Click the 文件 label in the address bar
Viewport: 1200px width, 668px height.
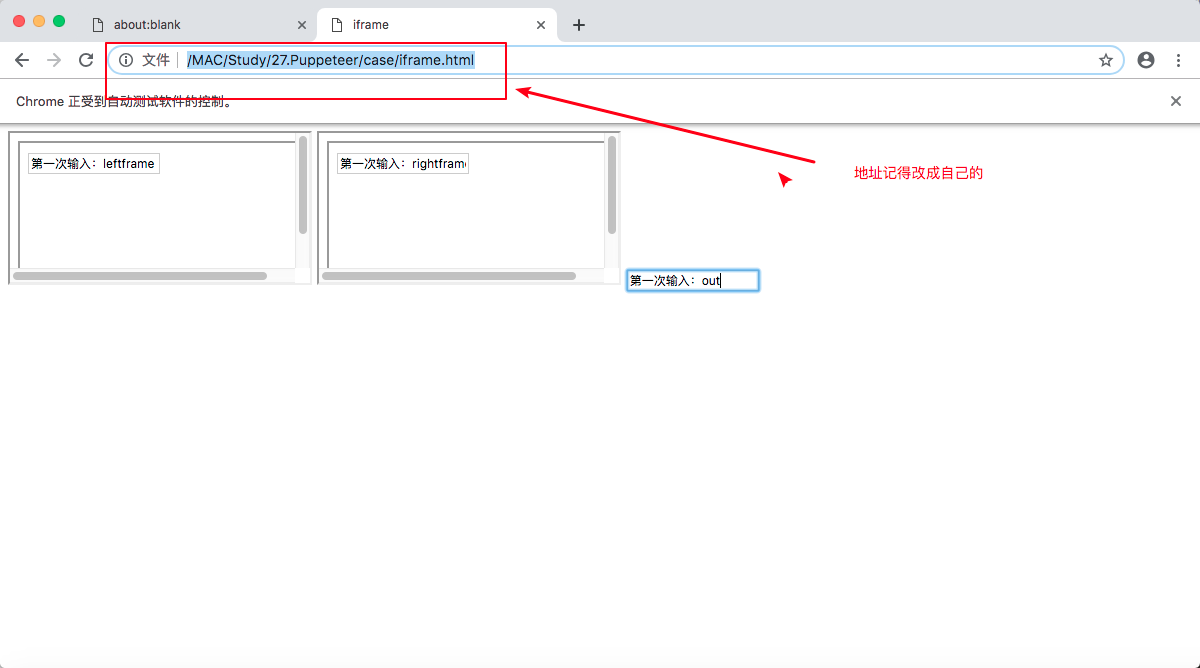click(155, 60)
